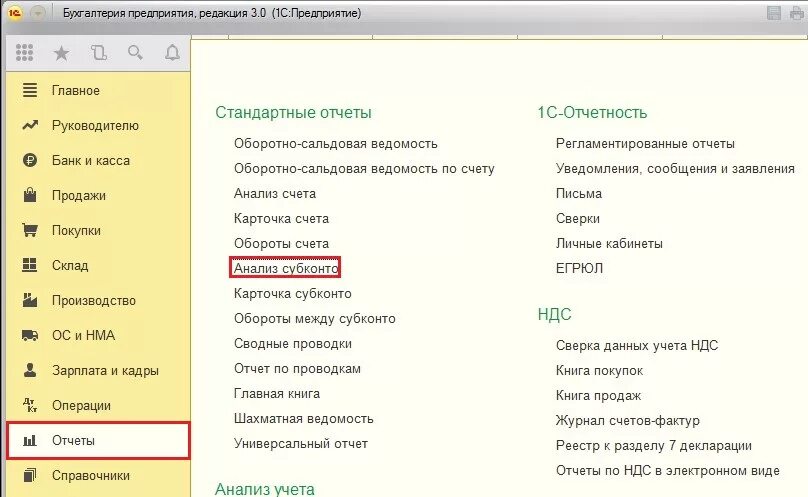Open the ЕГРЮЛ link
This screenshot has width=808, height=497.
pyautogui.click(x=579, y=269)
